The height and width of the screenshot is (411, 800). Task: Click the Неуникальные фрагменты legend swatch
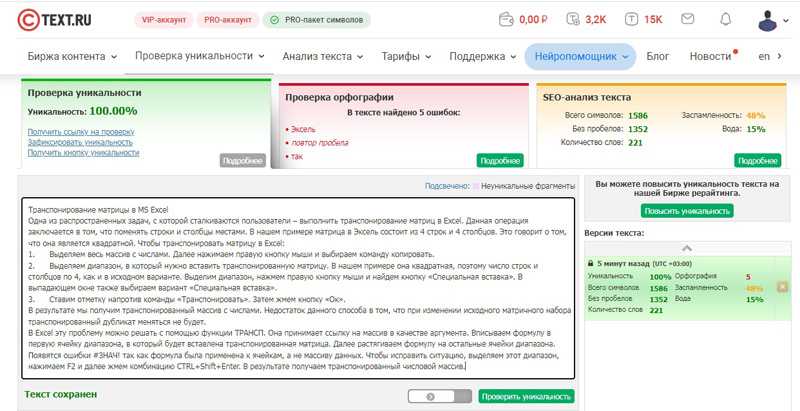[476, 187]
